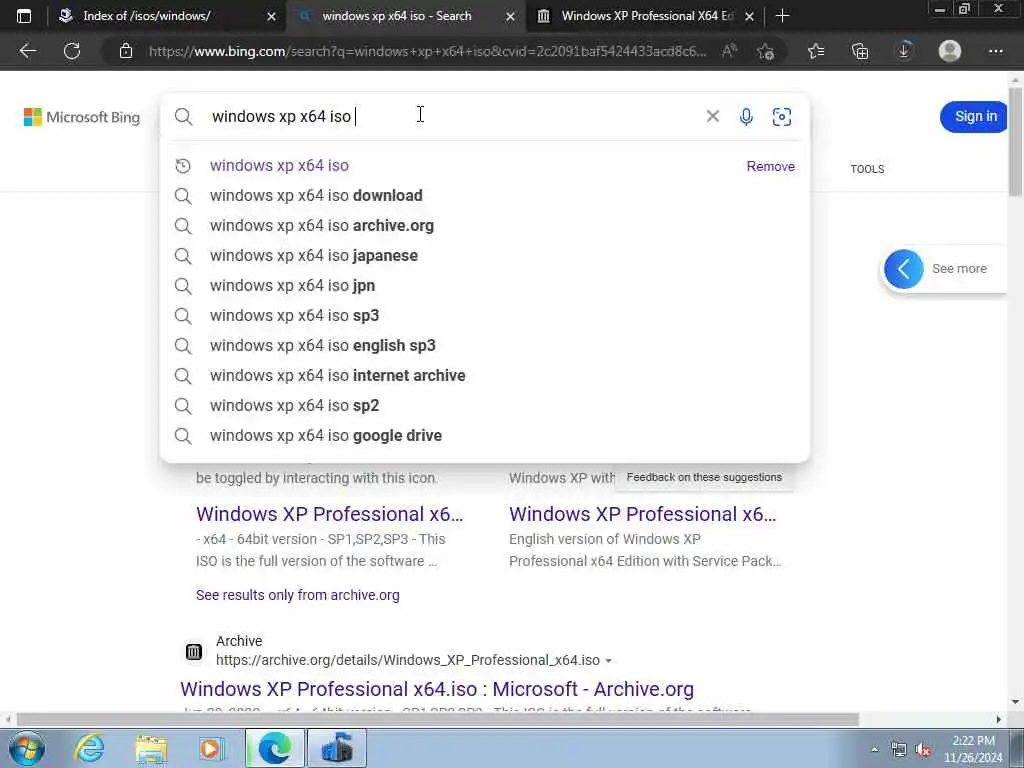Search using microphone voice icon
The width and height of the screenshot is (1024, 768).
[746, 116]
